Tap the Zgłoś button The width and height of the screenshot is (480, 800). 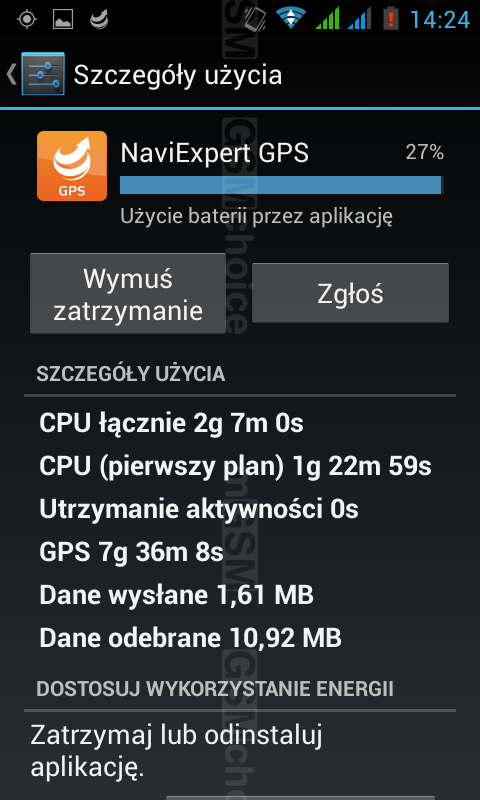pyautogui.click(x=350, y=293)
